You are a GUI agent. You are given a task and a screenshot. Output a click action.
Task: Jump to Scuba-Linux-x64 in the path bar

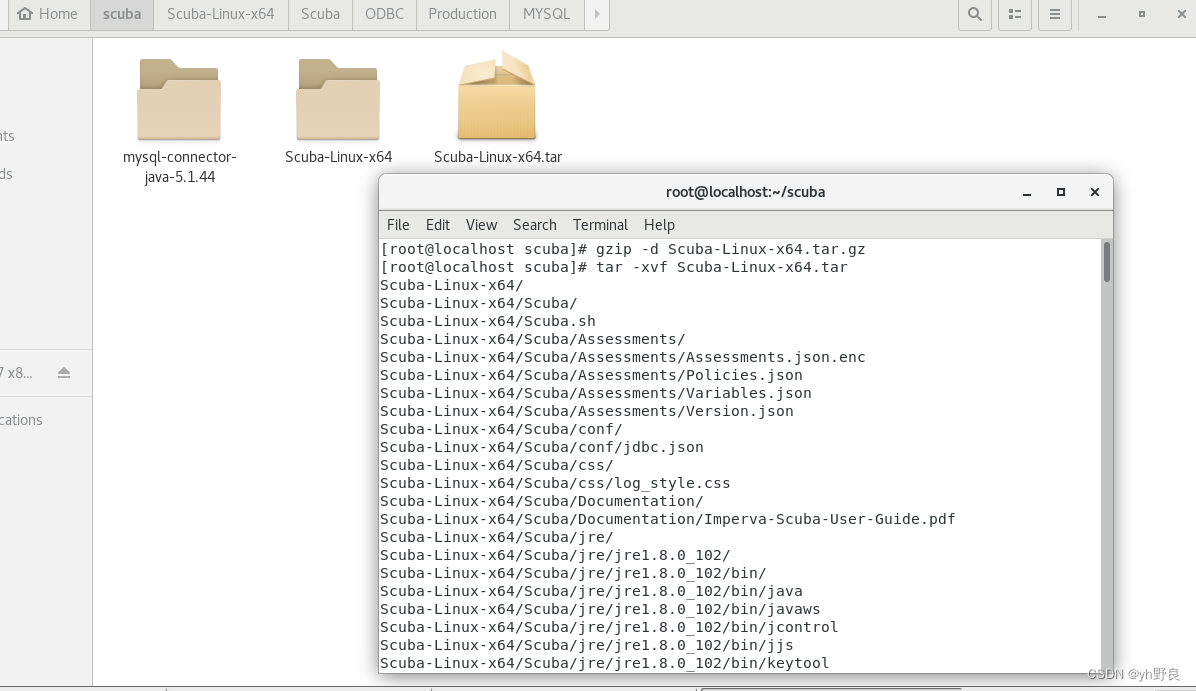click(x=220, y=14)
